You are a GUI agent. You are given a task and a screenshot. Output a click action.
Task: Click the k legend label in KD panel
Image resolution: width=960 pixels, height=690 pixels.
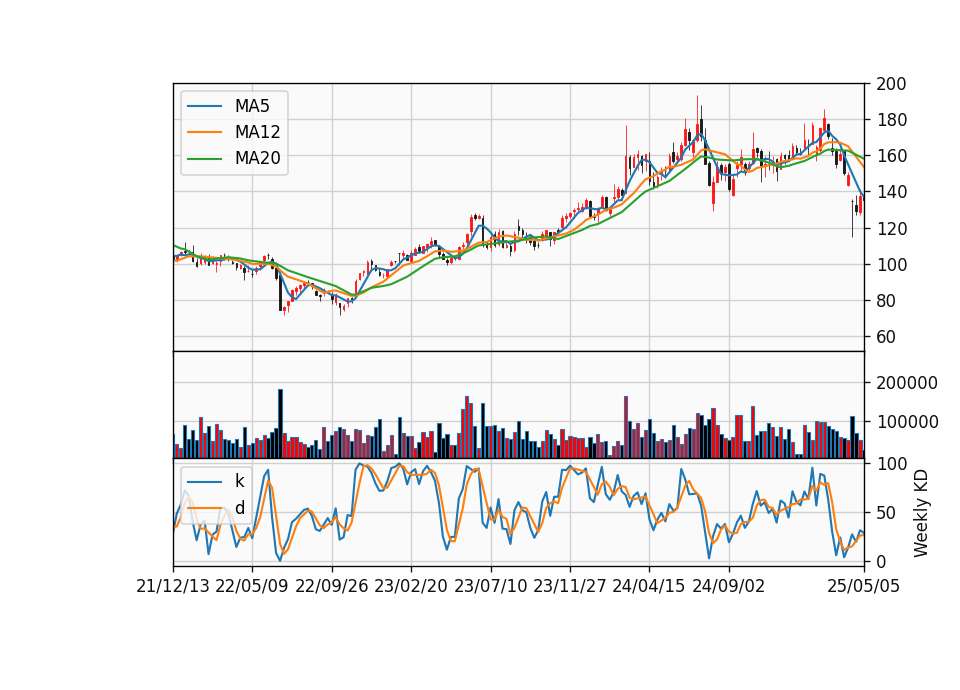[x=239, y=481]
